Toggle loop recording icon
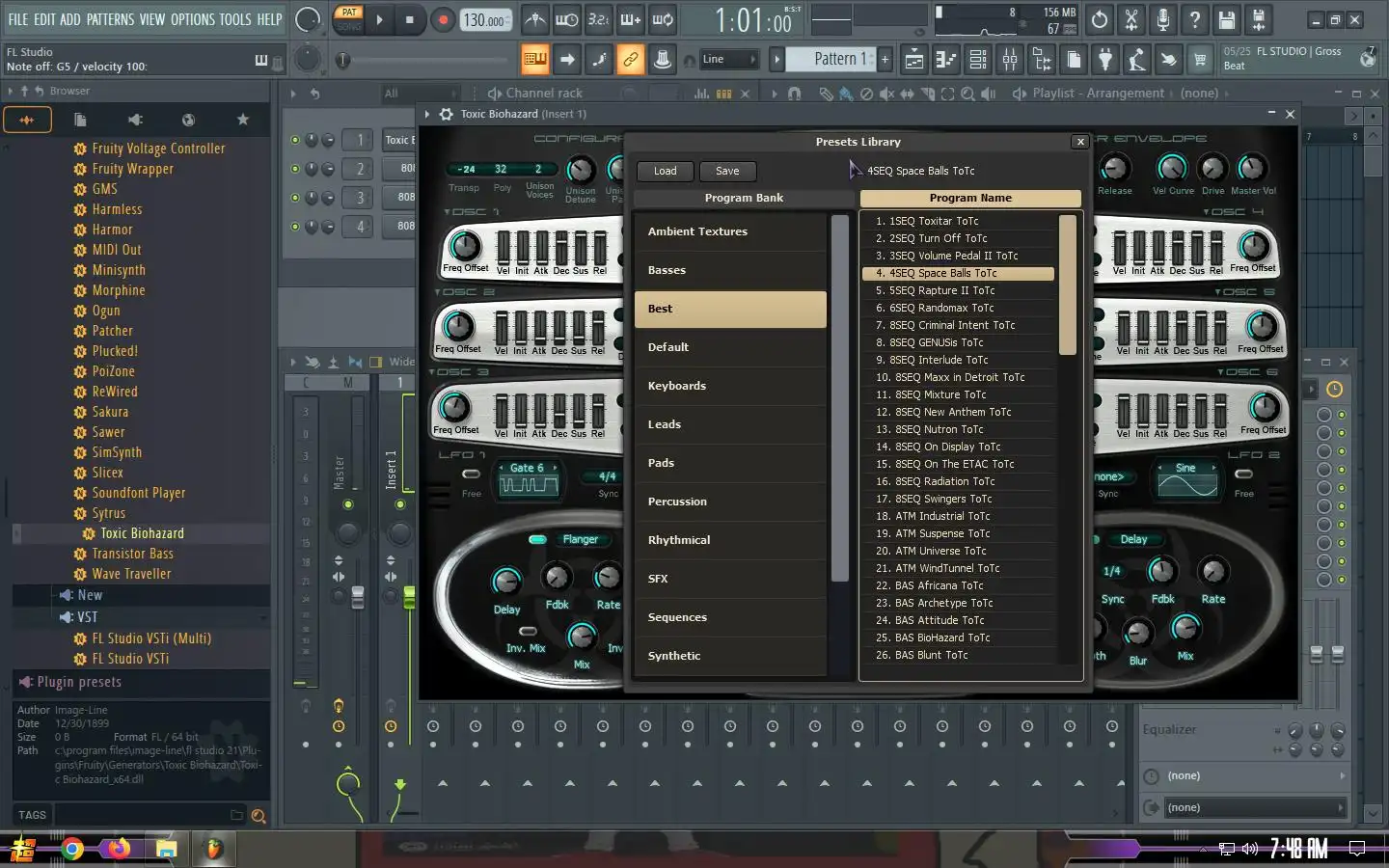 coord(663,19)
